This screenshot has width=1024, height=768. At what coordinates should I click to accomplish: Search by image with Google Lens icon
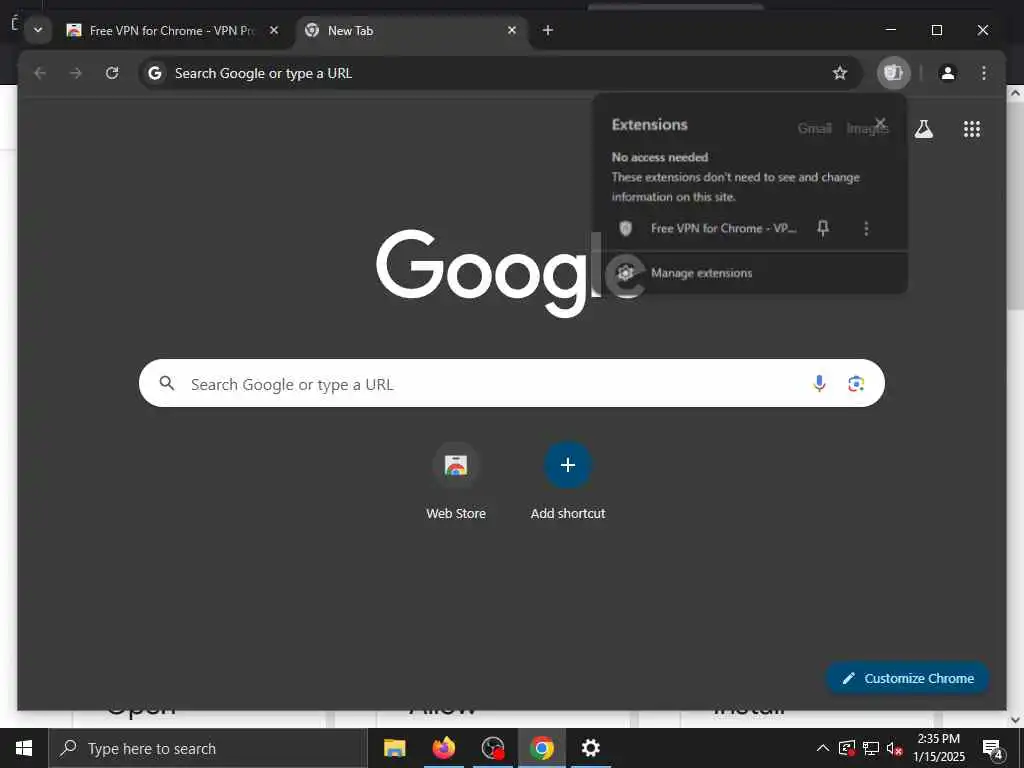pyautogui.click(x=856, y=383)
